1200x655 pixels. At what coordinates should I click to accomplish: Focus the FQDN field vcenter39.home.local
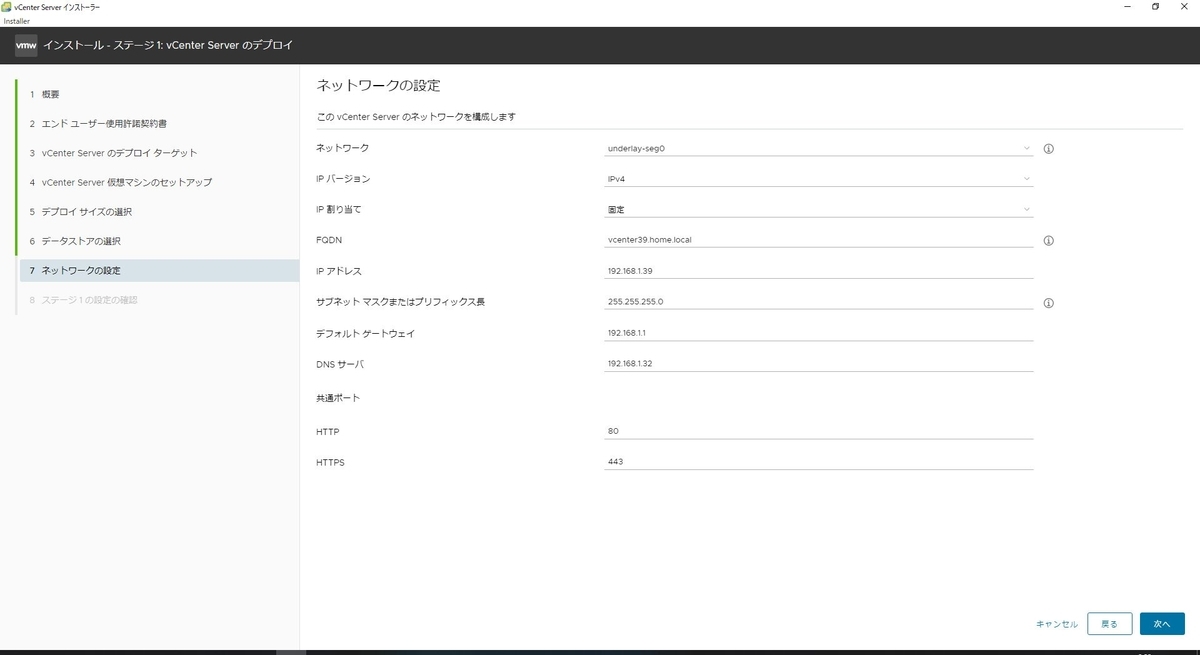point(819,240)
